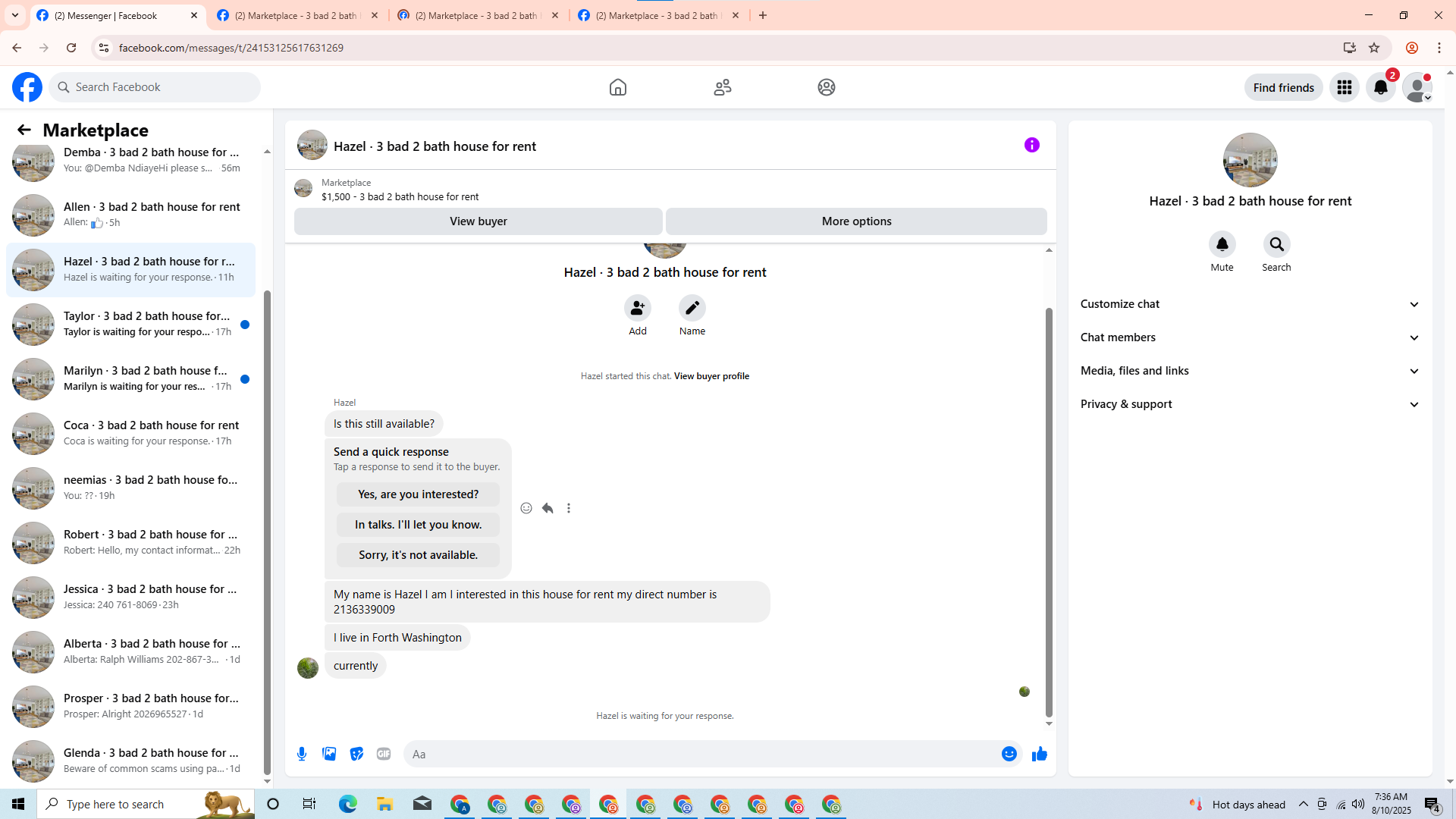The image size is (1456, 819).
Task: Click the purple conversation information icon
Action: pyautogui.click(x=1031, y=145)
